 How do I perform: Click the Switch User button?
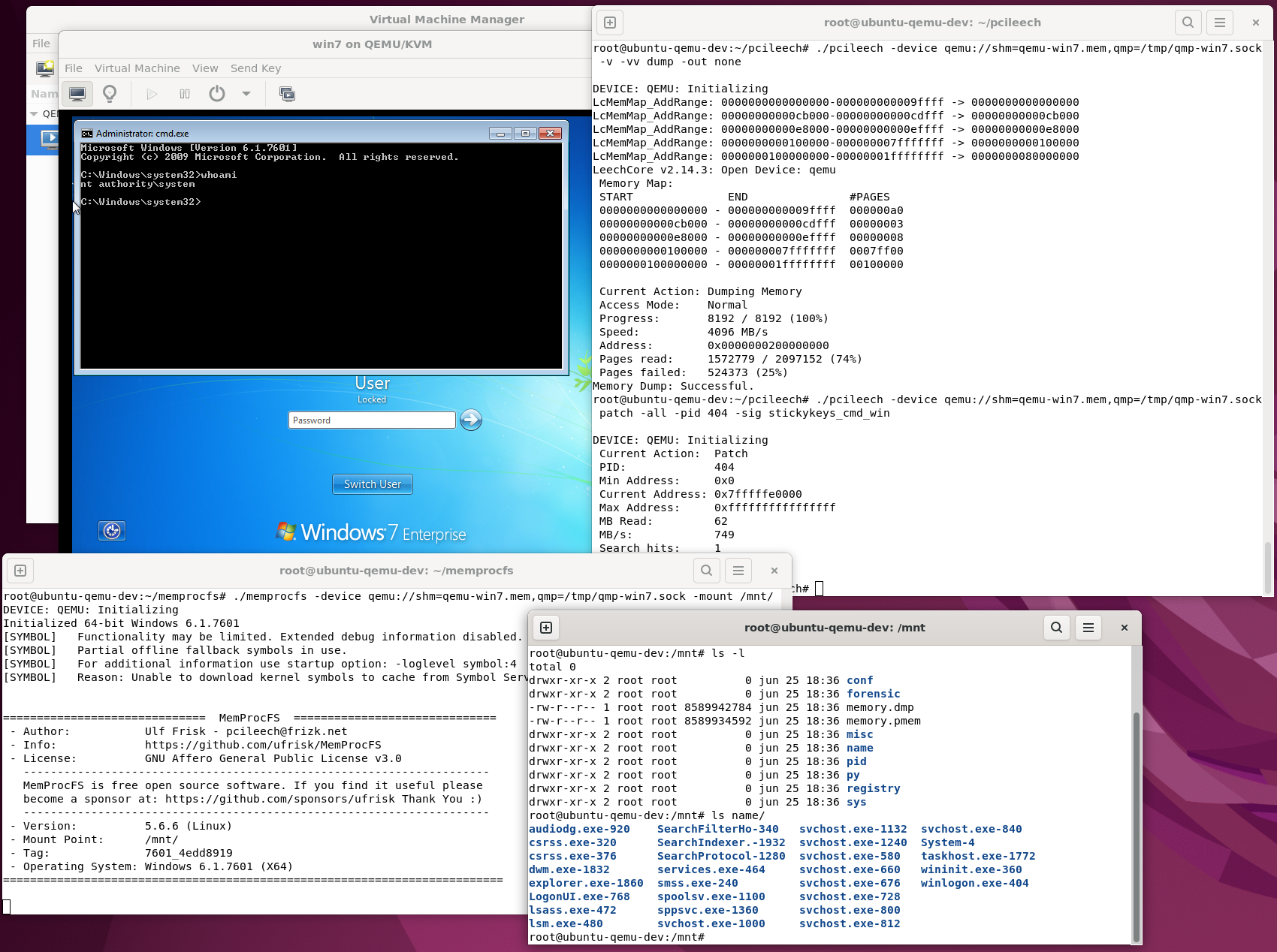pos(373,484)
